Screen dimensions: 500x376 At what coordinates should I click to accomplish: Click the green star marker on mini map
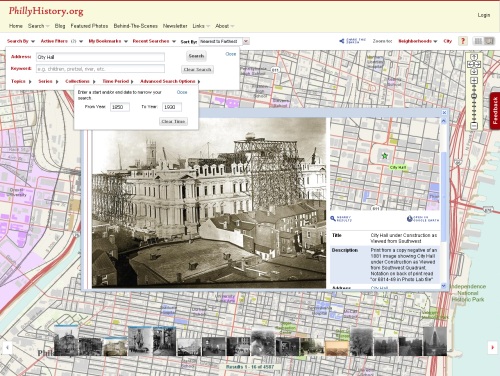pyautogui.click(x=385, y=156)
